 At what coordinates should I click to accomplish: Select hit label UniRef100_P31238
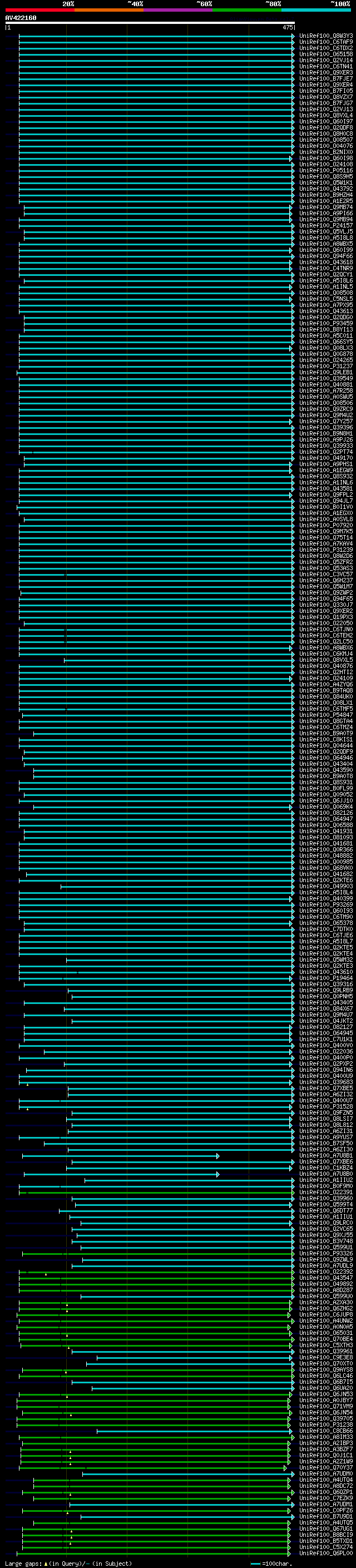click(326, 1424)
